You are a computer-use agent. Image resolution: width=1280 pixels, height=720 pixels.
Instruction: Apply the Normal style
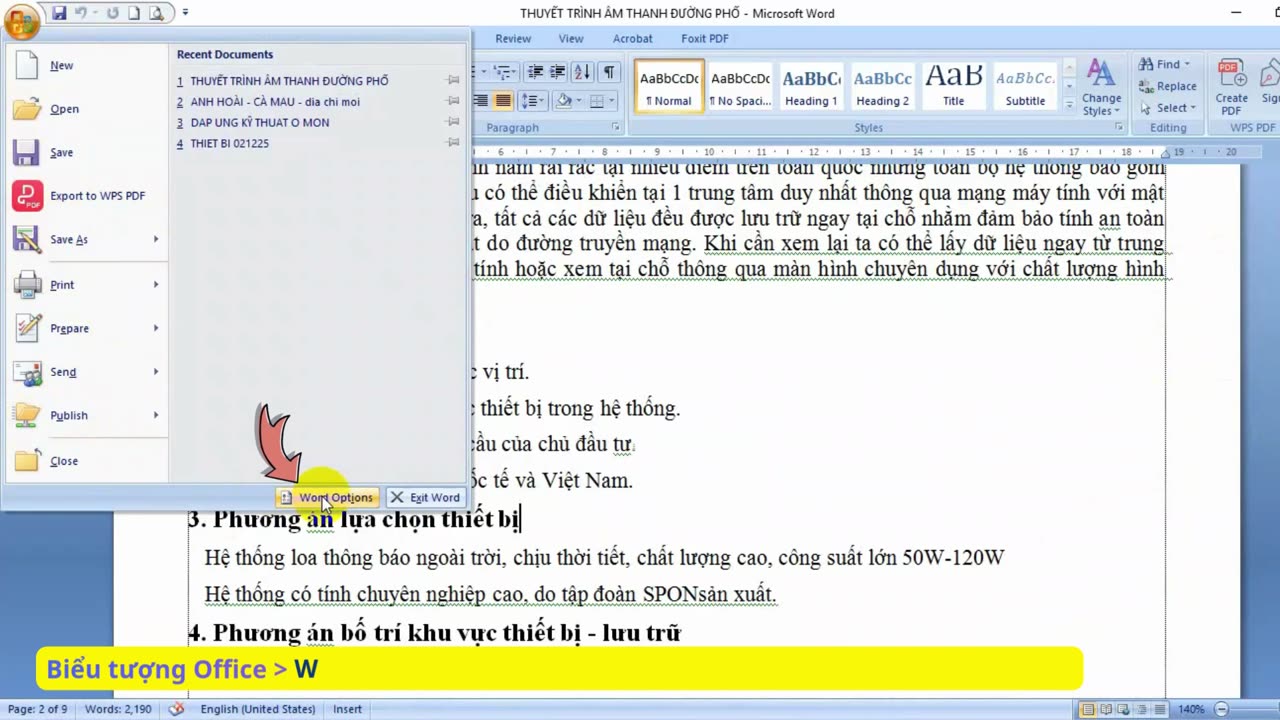pos(669,86)
